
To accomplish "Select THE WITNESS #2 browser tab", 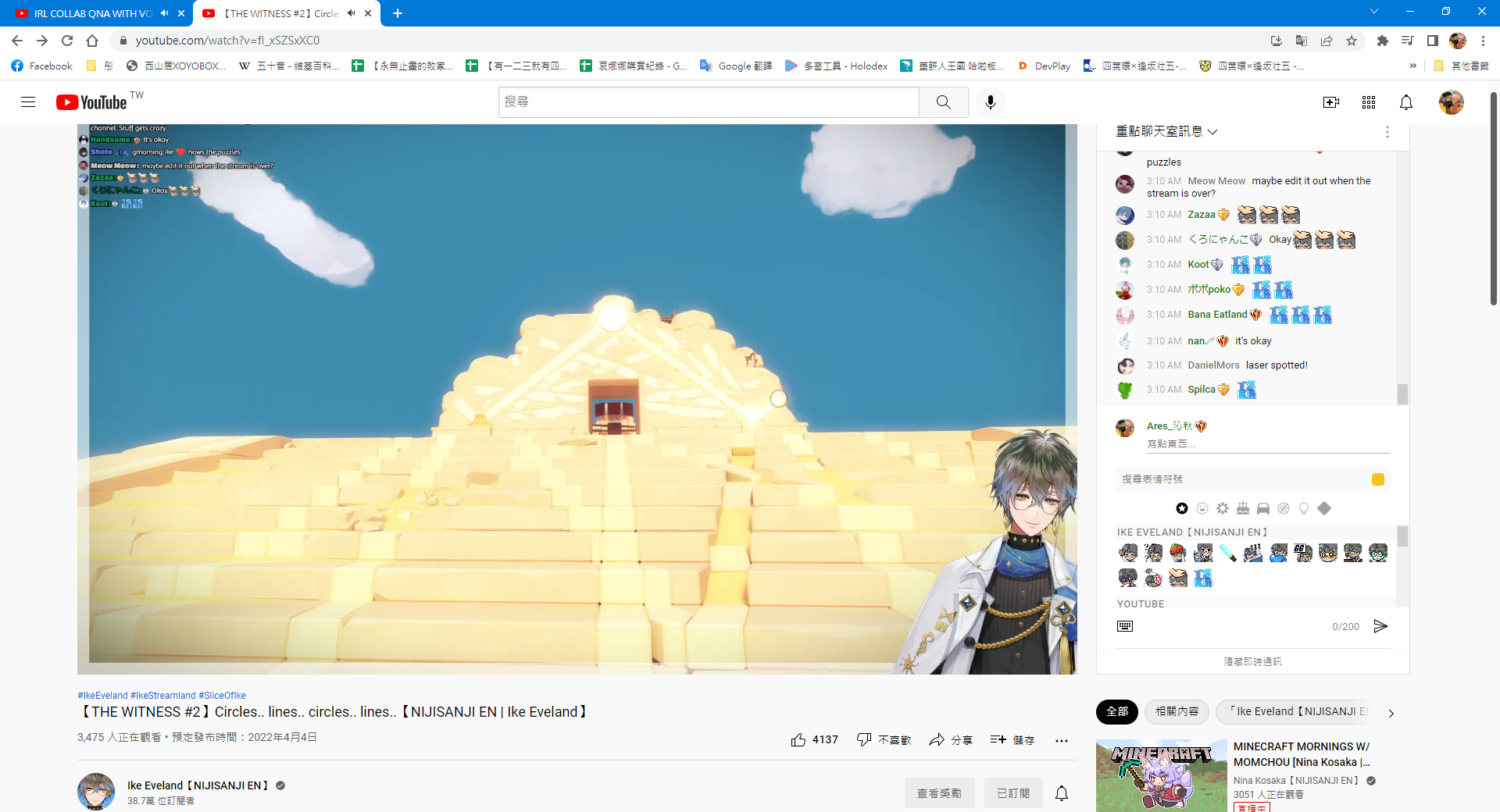I will pyautogui.click(x=281, y=13).
